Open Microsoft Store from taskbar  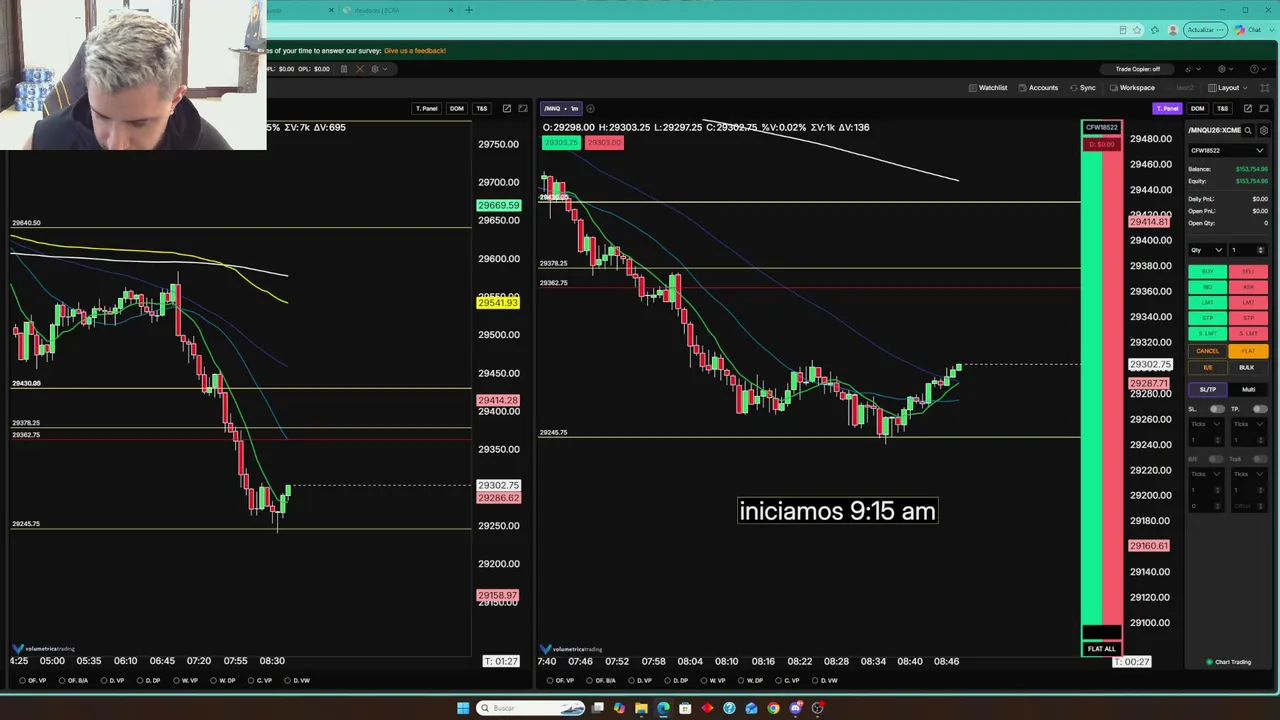685,708
